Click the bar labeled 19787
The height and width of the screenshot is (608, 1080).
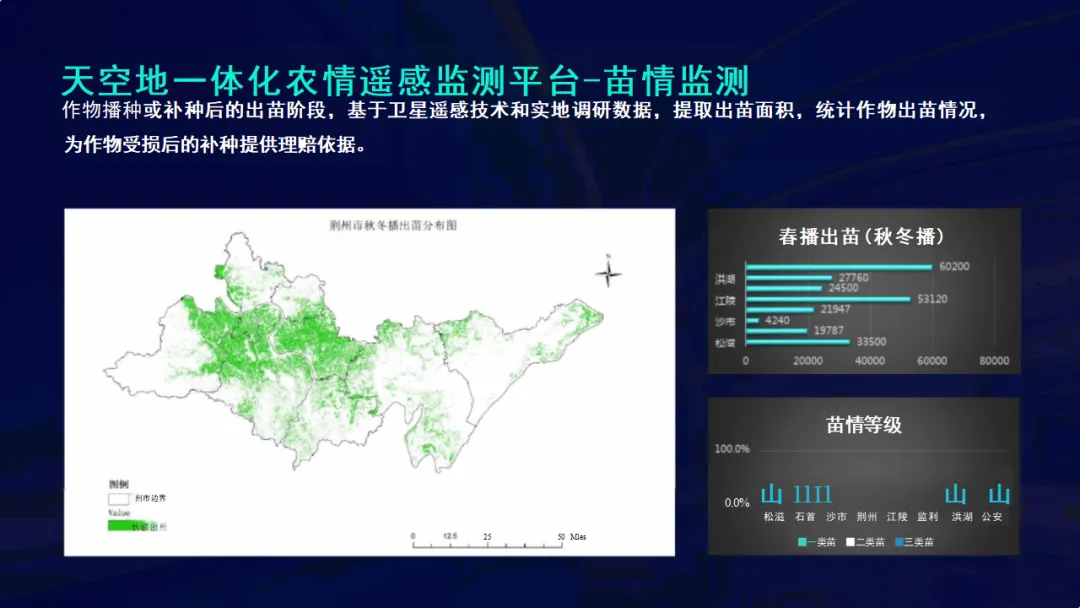pos(776,331)
